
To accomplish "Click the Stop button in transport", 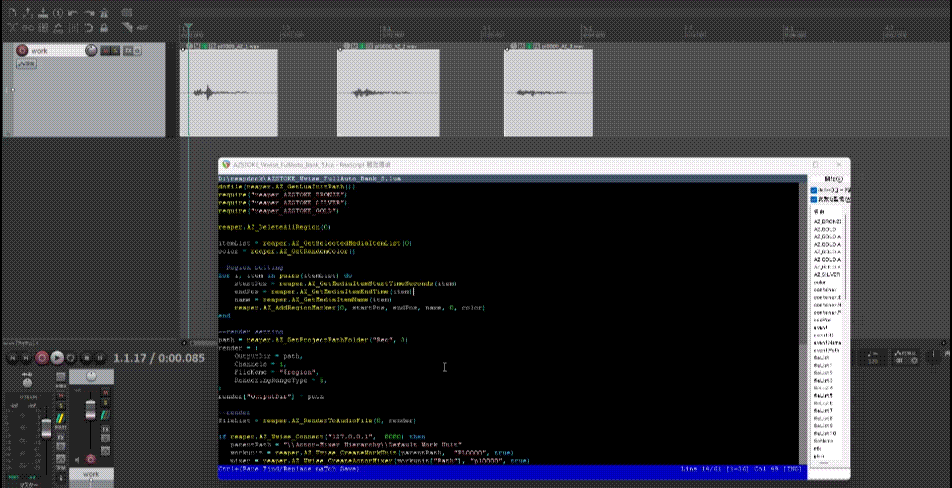I will [87, 357].
